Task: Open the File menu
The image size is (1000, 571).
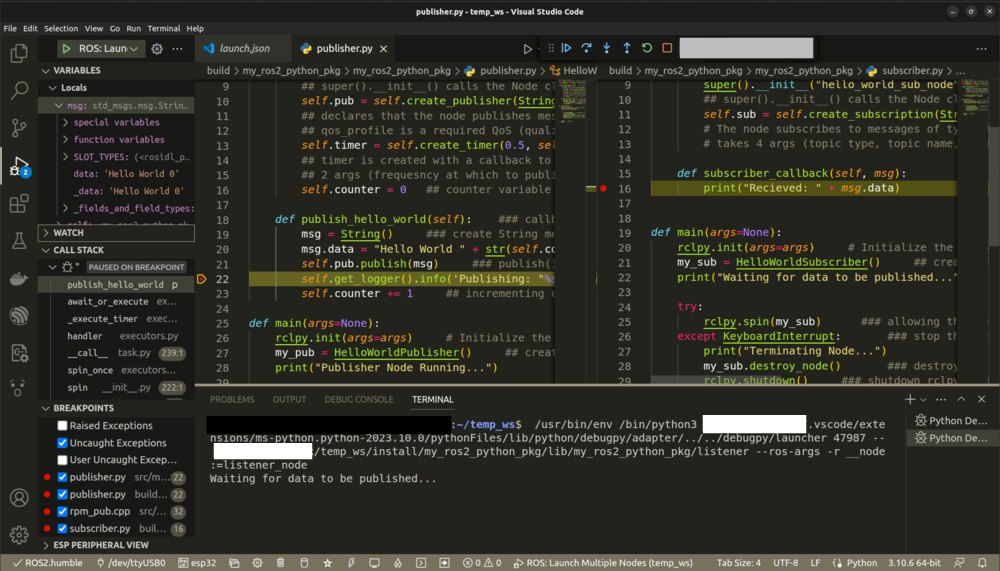Action: [x=10, y=29]
